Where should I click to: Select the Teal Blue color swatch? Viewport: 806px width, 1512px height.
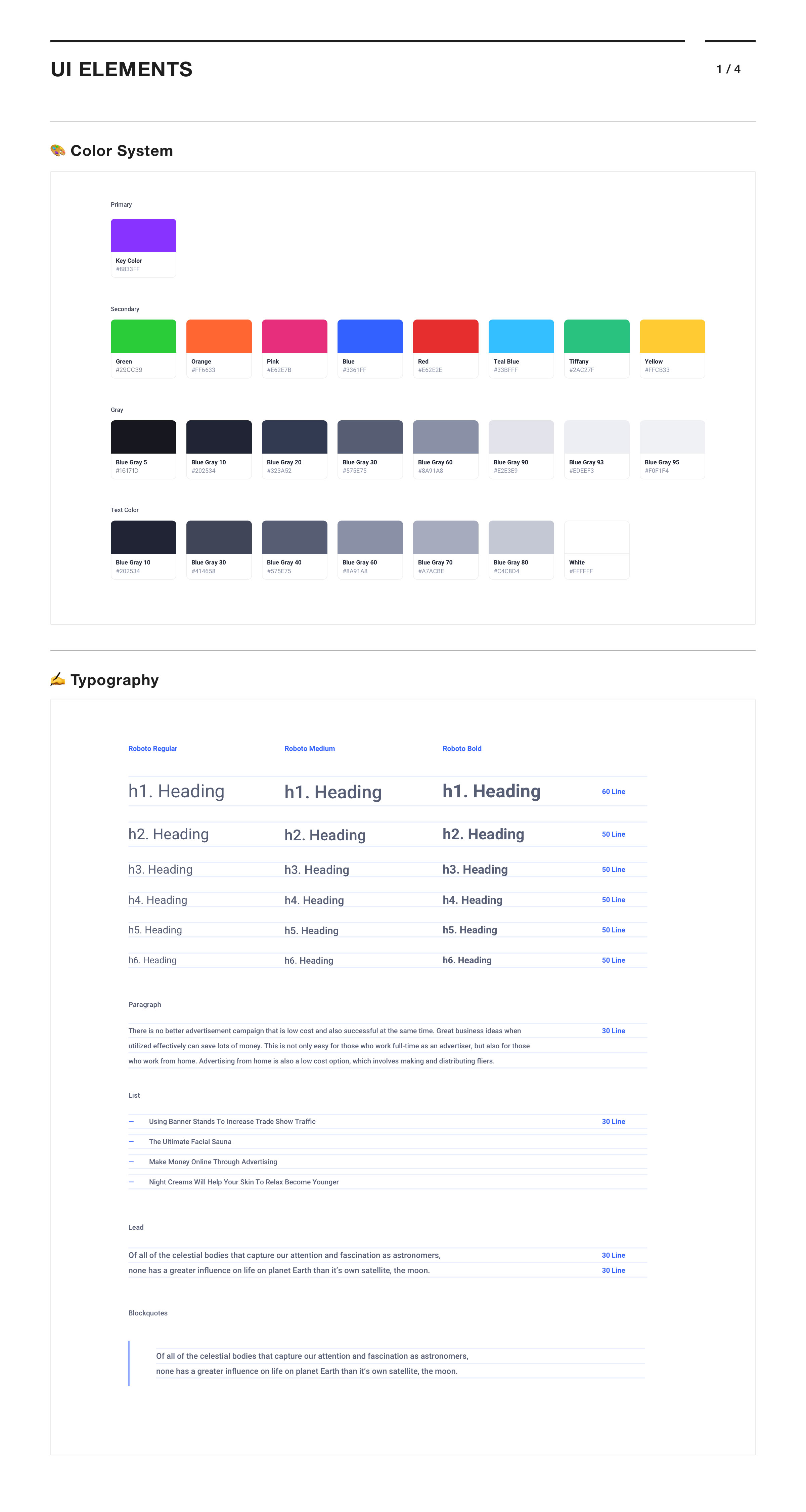pos(521,336)
